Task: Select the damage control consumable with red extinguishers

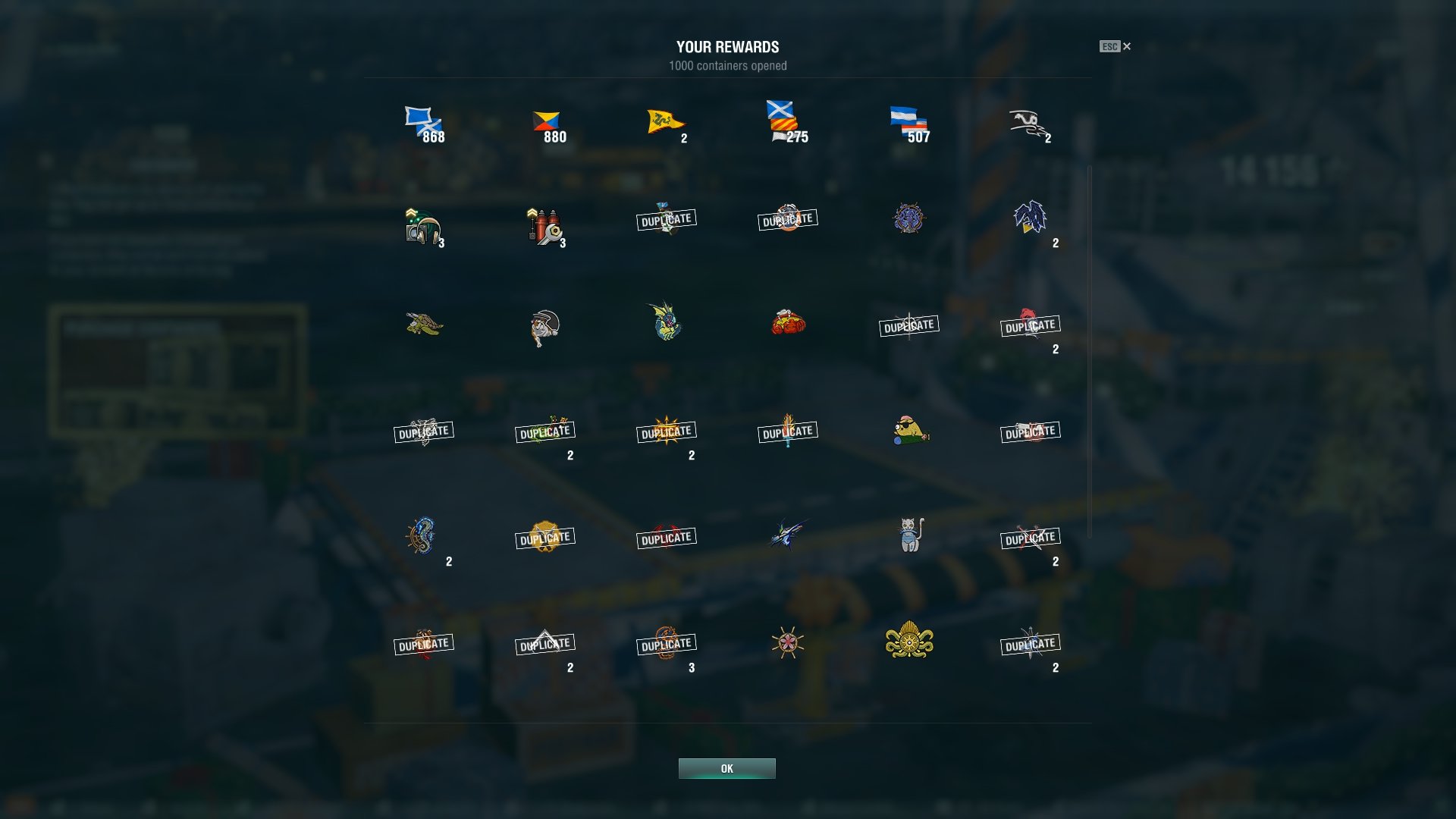Action: [x=544, y=226]
